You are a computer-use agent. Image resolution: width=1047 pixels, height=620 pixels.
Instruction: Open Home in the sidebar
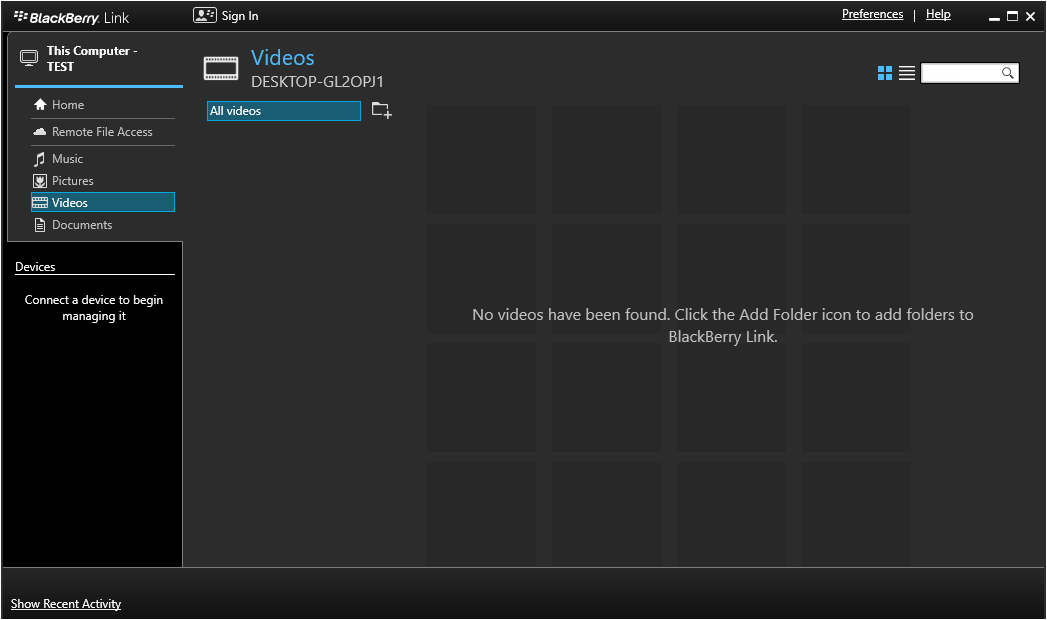68,105
